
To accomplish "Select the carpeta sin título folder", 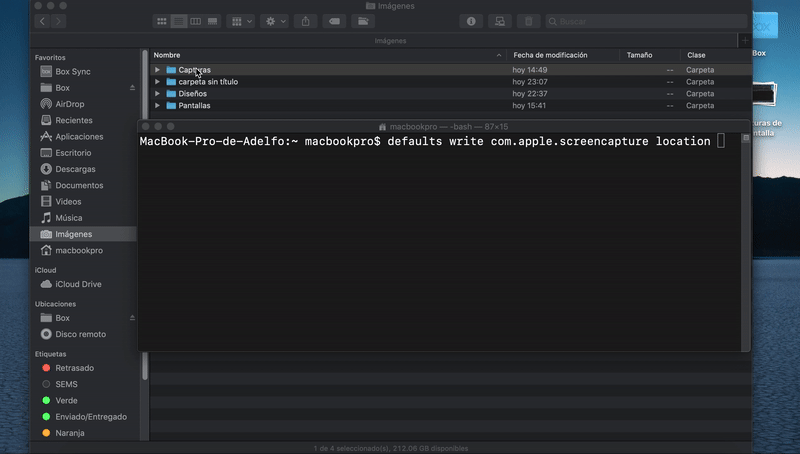I will (451, 82).
